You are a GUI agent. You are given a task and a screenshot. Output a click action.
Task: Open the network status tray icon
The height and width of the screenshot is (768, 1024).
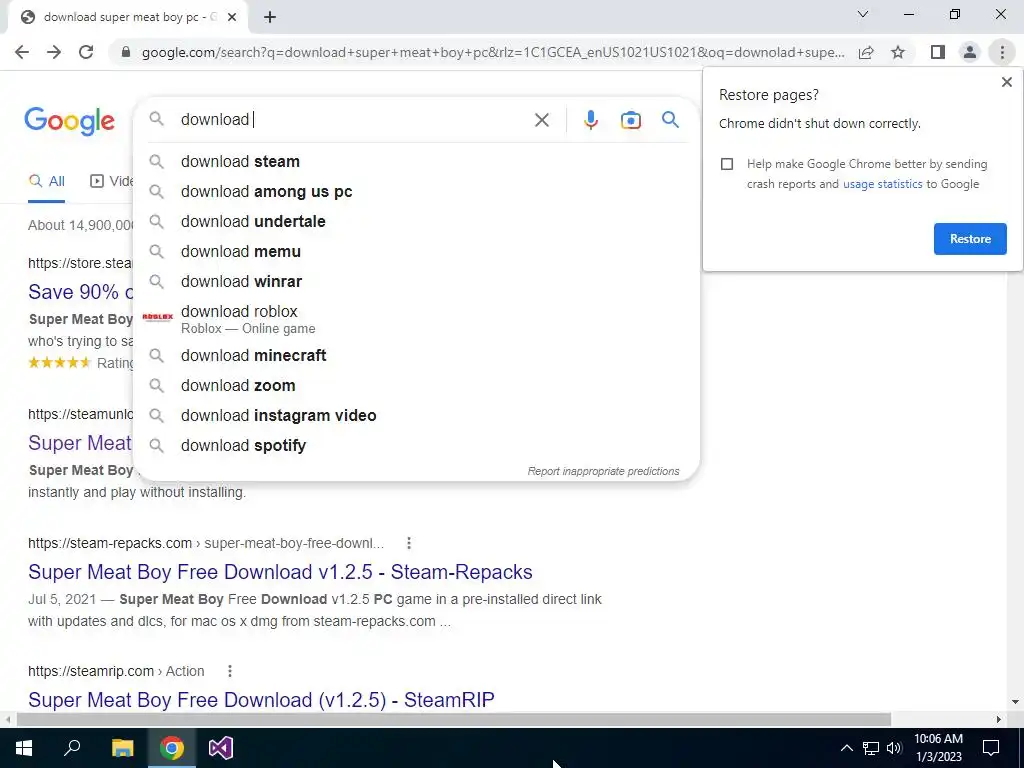871,748
